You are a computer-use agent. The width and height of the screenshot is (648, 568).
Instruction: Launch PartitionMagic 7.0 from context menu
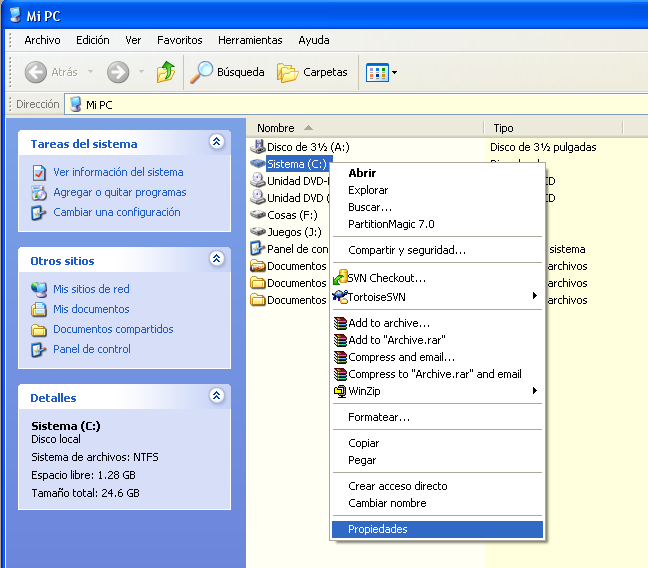tap(437, 224)
